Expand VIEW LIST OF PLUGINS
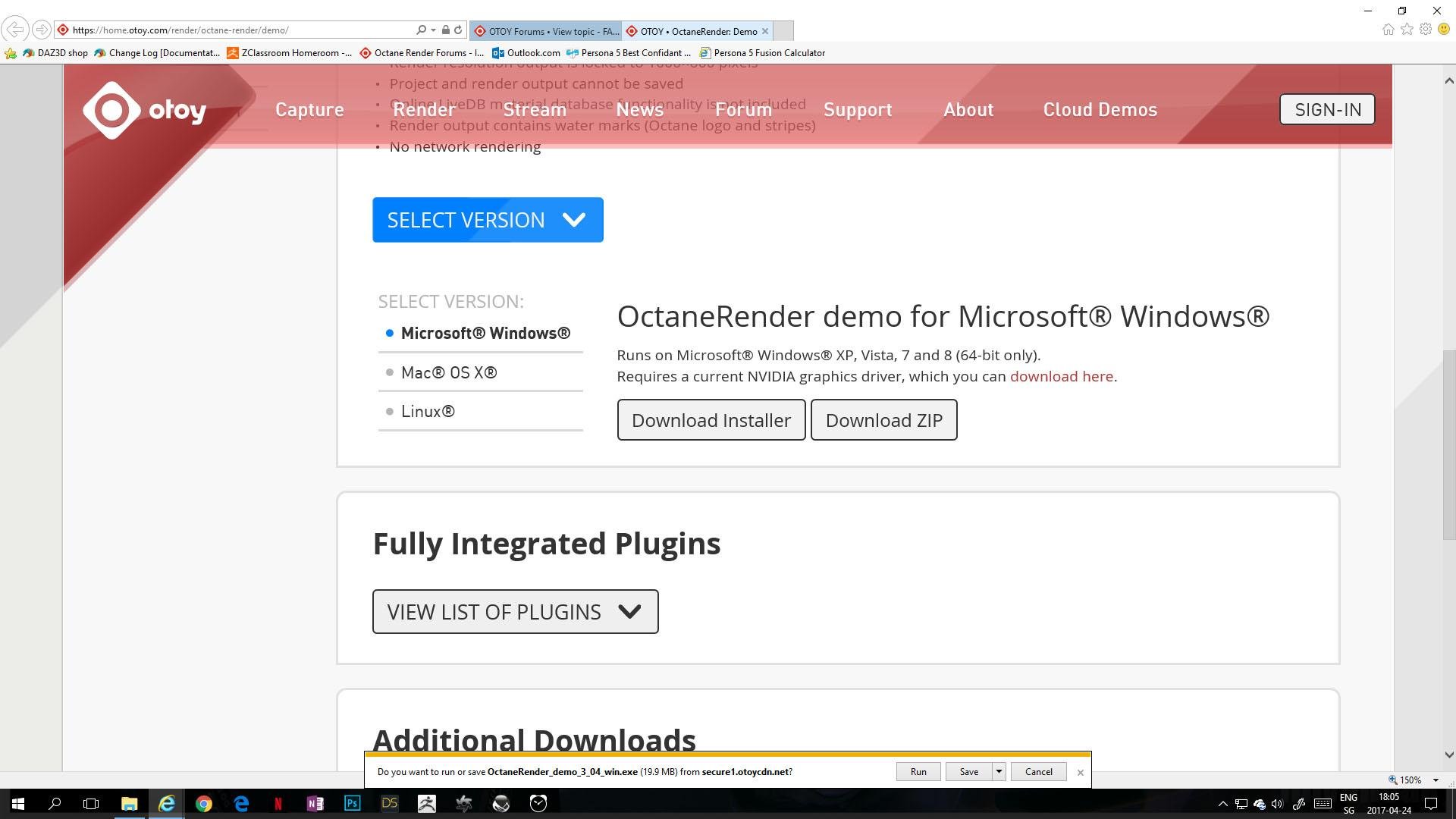 click(x=515, y=611)
